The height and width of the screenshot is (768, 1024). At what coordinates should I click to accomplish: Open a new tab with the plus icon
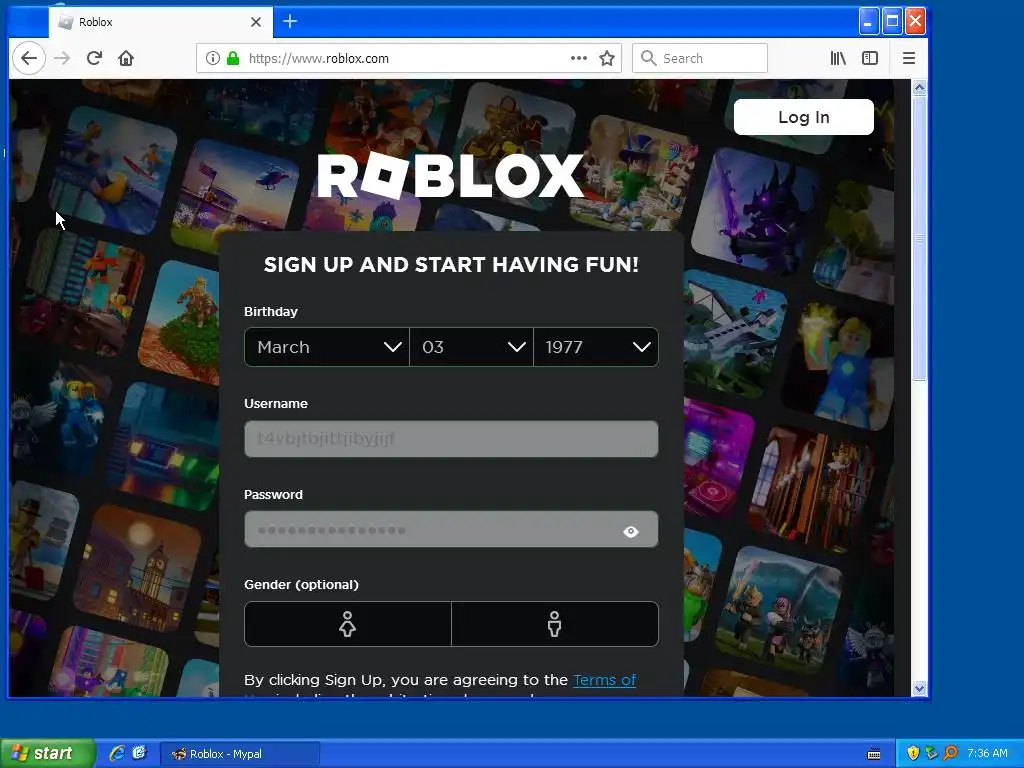coord(290,22)
